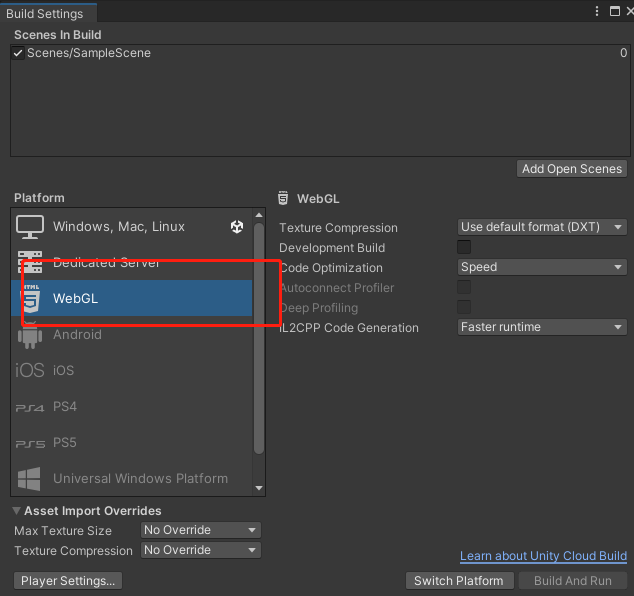Click the iOS logo icon
The image size is (634, 596).
[x=30, y=370]
